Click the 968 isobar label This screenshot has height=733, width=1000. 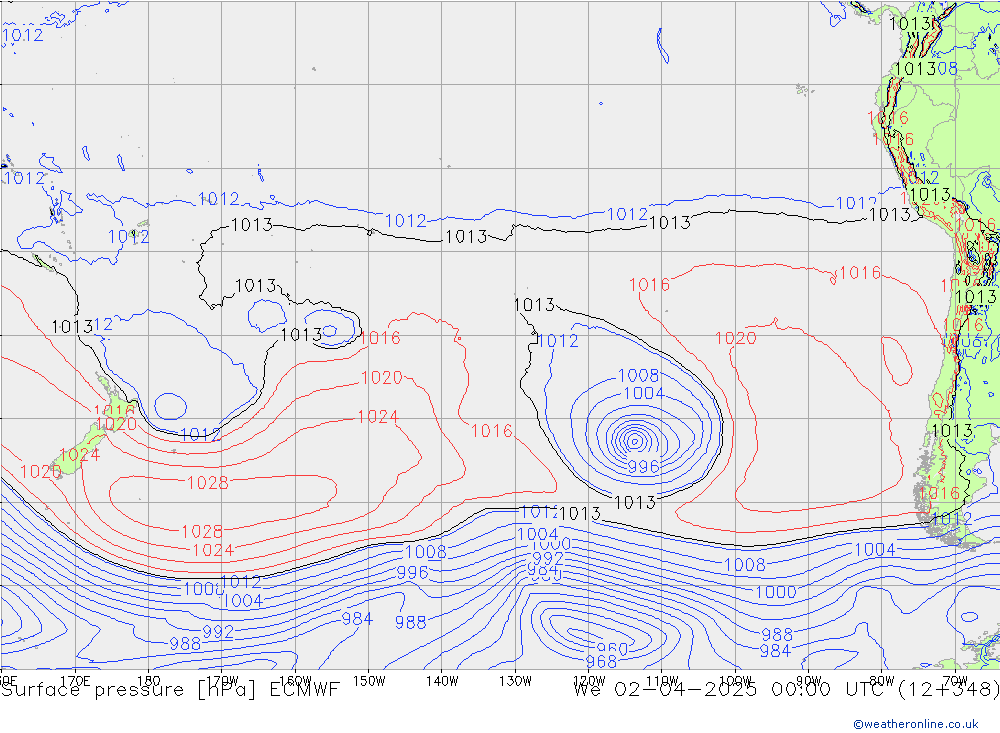pyautogui.click(x=601, y=662)
